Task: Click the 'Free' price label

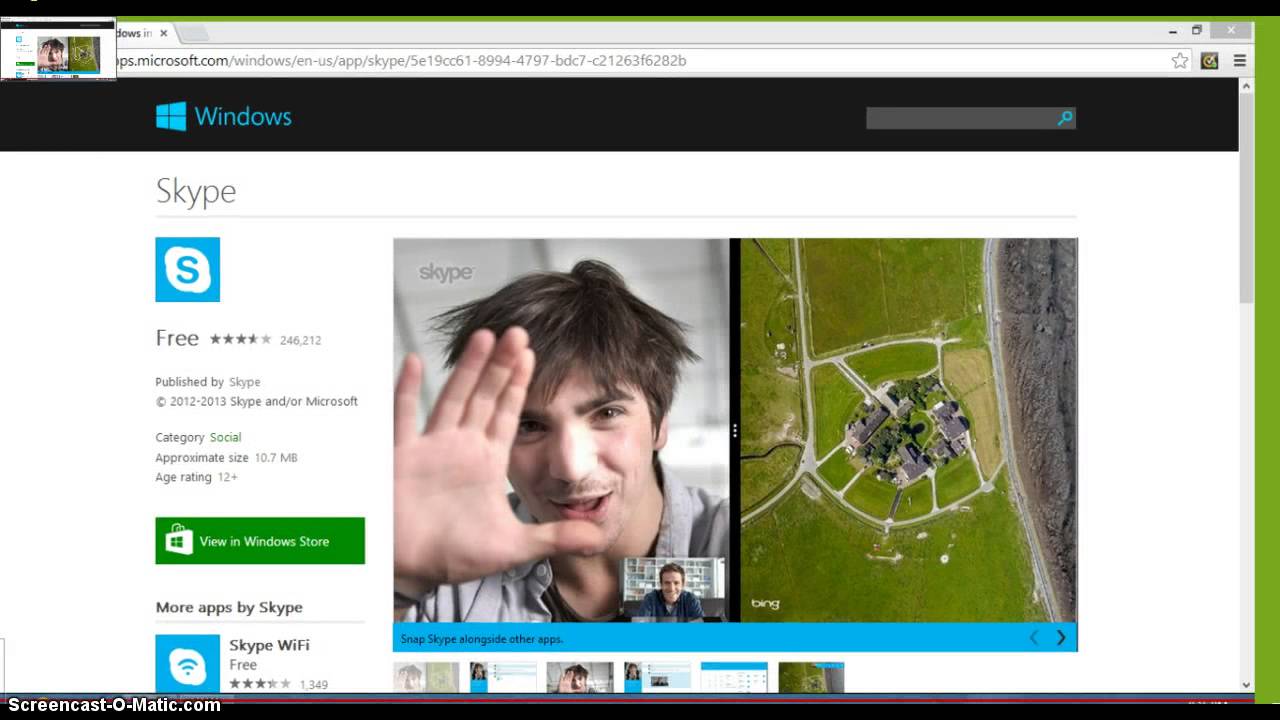Action: (x=177, y=338)
